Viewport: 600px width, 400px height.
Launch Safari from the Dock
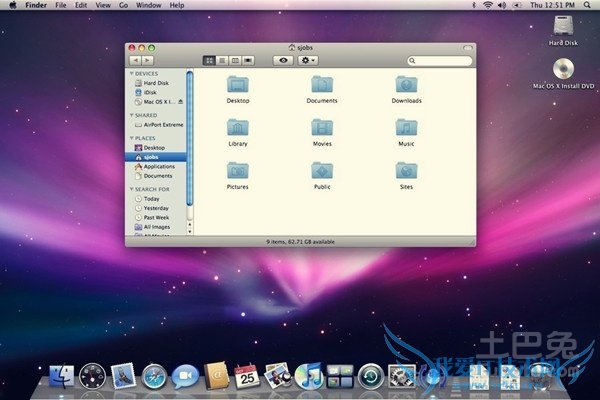[x=154, y=376]
